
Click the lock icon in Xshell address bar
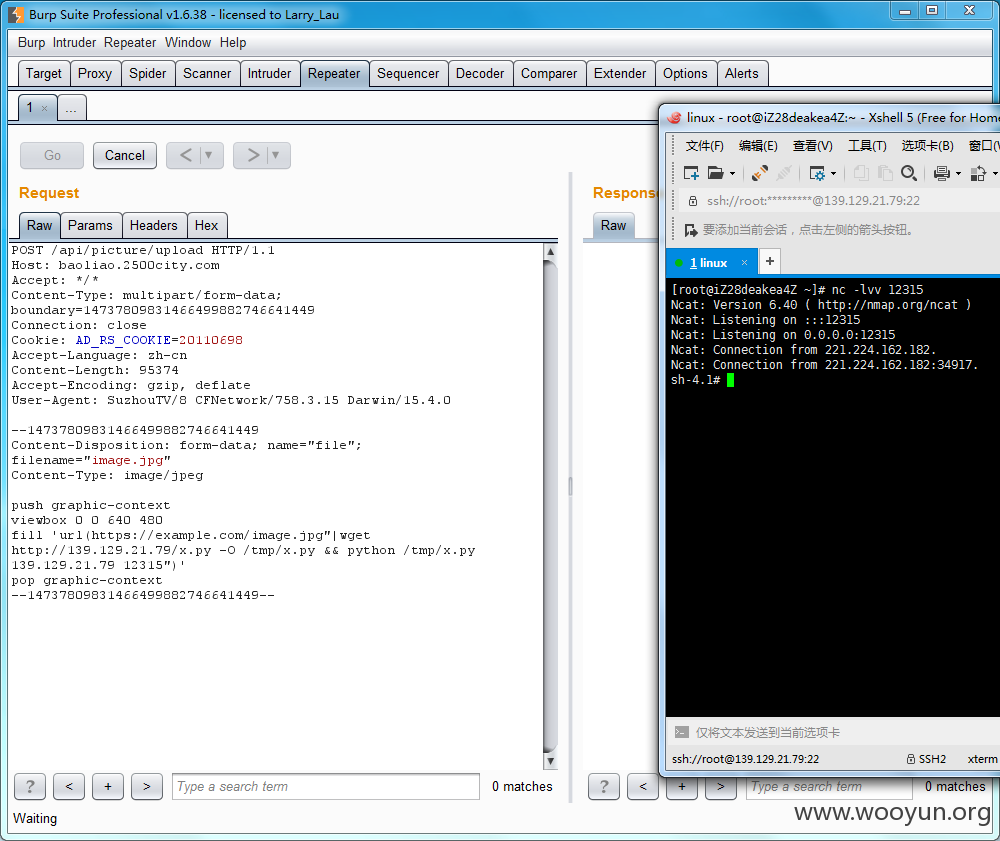point(693,201)
